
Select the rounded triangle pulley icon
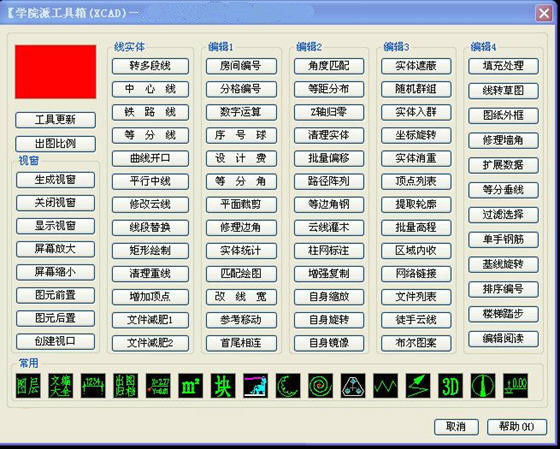point(353,386)
